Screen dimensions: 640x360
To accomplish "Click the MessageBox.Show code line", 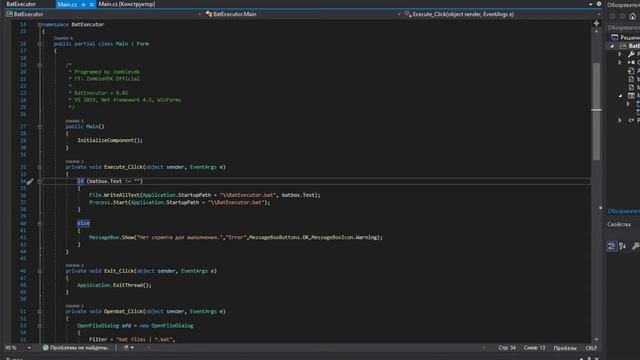I will (x=236, y=238).
